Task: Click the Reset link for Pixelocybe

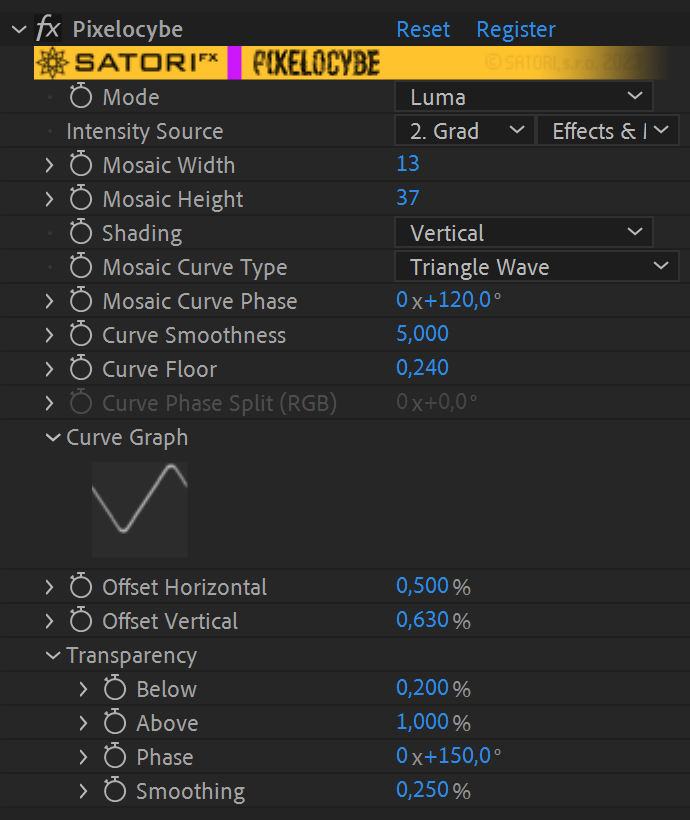Action: click(x=423, y=29)
